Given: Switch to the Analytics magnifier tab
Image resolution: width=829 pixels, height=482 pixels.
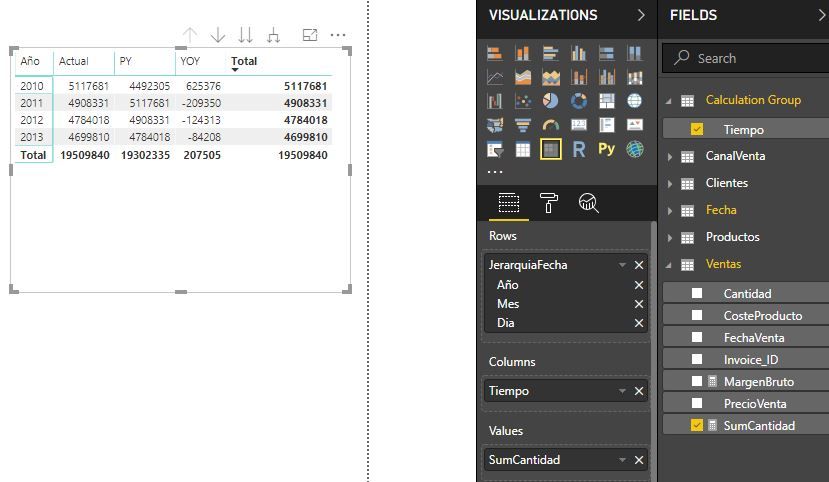Looking at the screenshot, I should click(588, 203).
